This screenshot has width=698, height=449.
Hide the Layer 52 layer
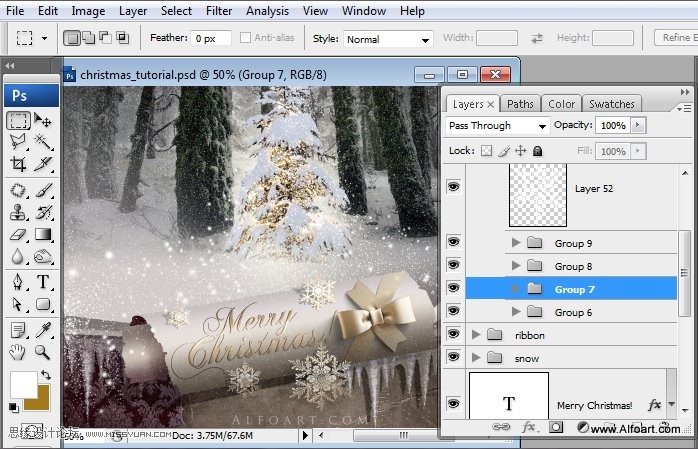pyautogui.click(x=454, y=187)
